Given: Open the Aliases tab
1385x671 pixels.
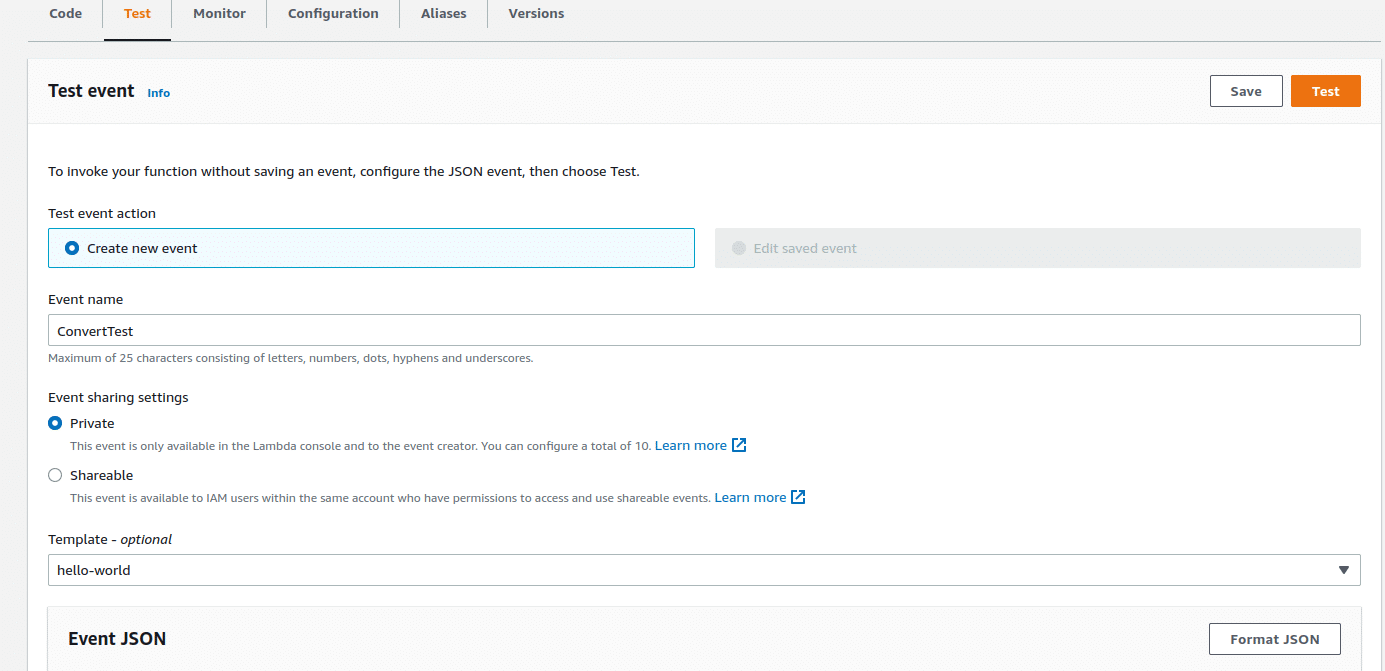Looking at the screenshot, I should (x=443, y=14).
